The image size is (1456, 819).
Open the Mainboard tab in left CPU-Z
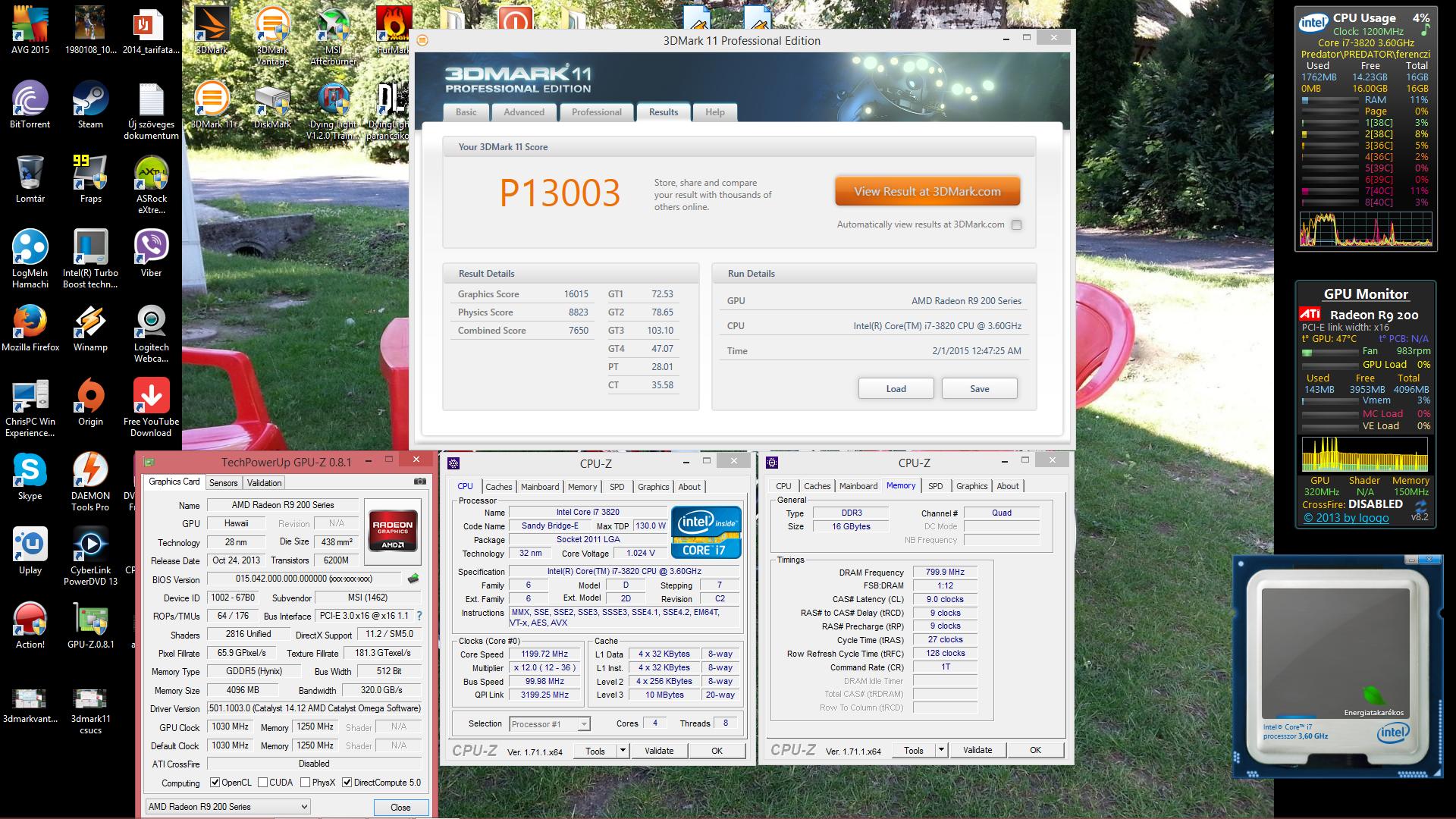(x=540, y=487)
